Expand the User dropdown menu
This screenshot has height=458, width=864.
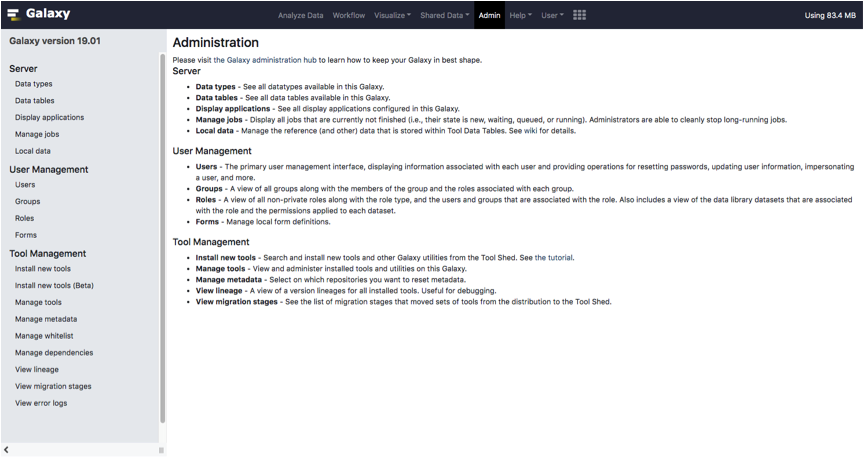(x=552, y=15)
